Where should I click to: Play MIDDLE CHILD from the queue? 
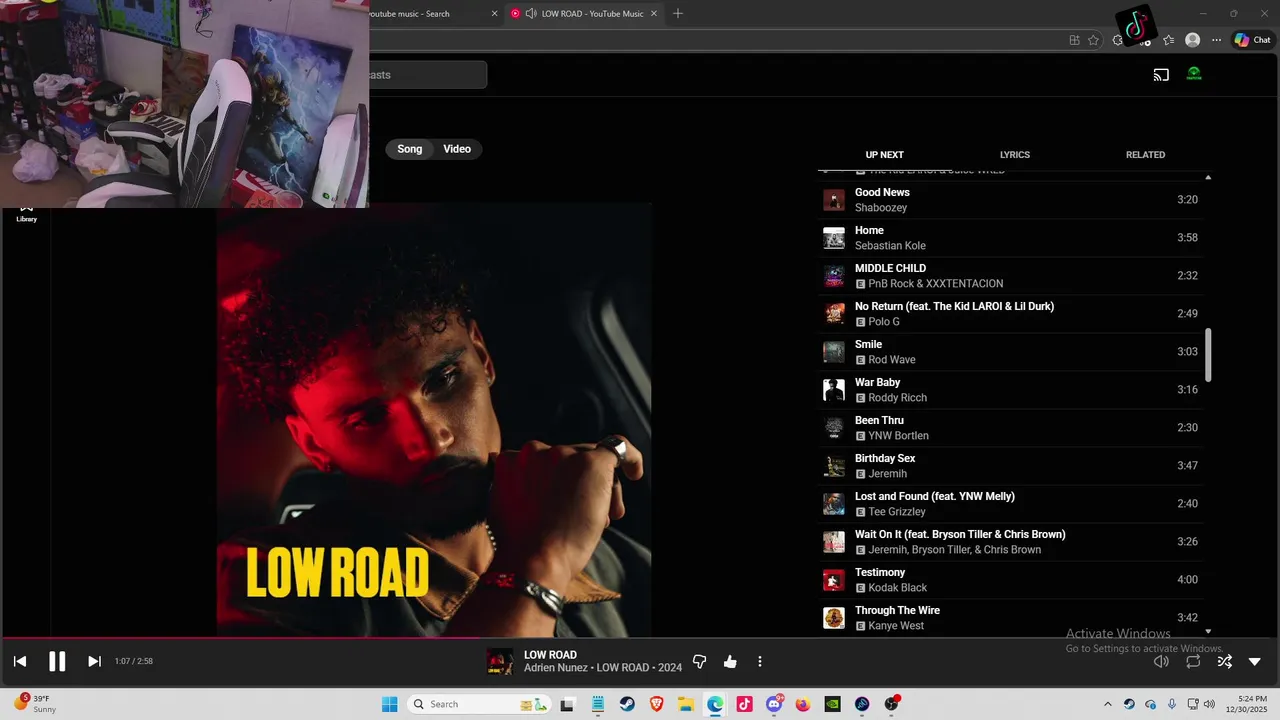[x=1011, y=276]
